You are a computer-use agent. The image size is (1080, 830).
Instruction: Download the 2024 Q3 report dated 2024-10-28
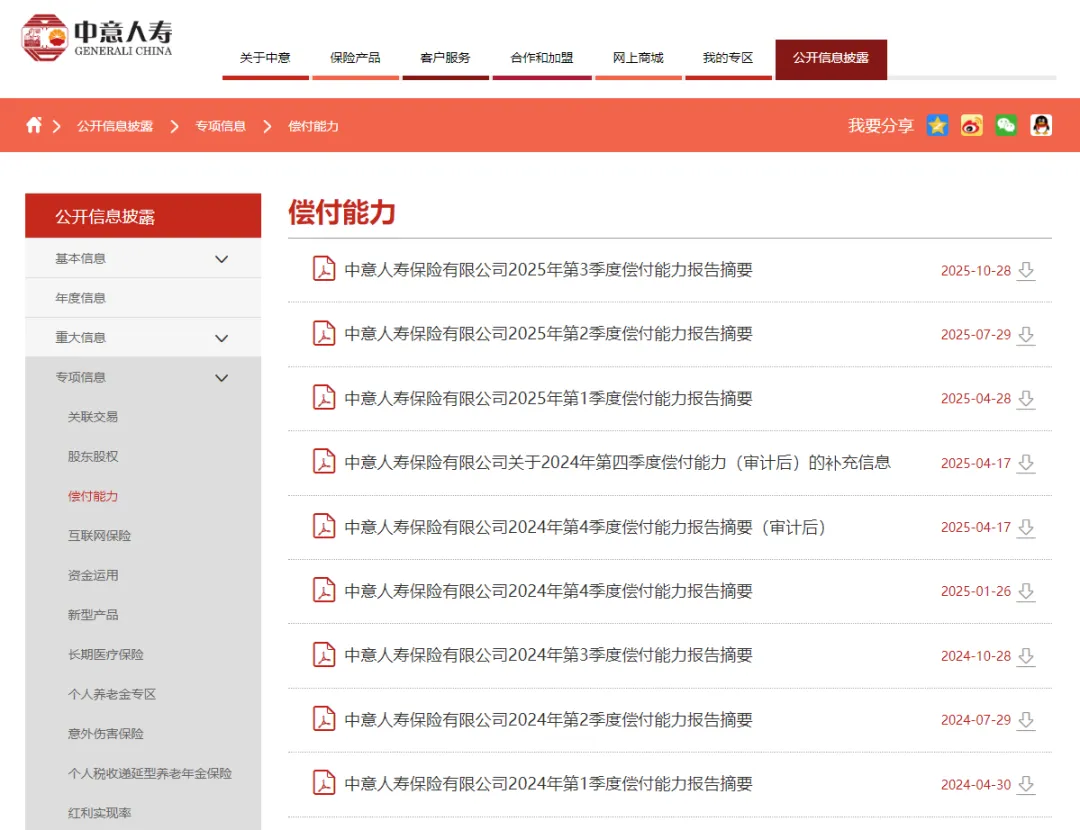(x=1025, y=657)
